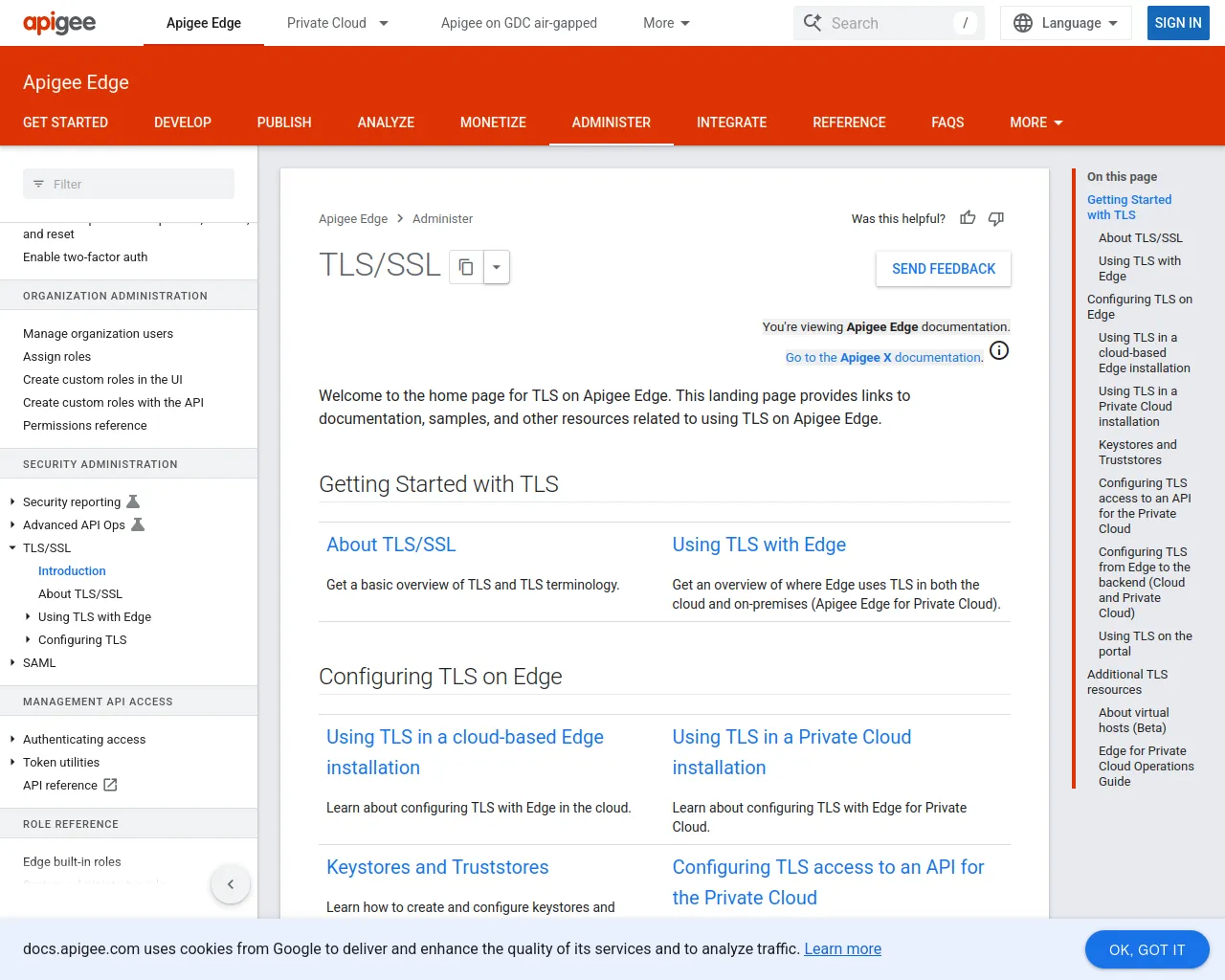Viewport: 1225px width, 980px height.
Task: Expand Token utilities item
Action: click(12, 762)
